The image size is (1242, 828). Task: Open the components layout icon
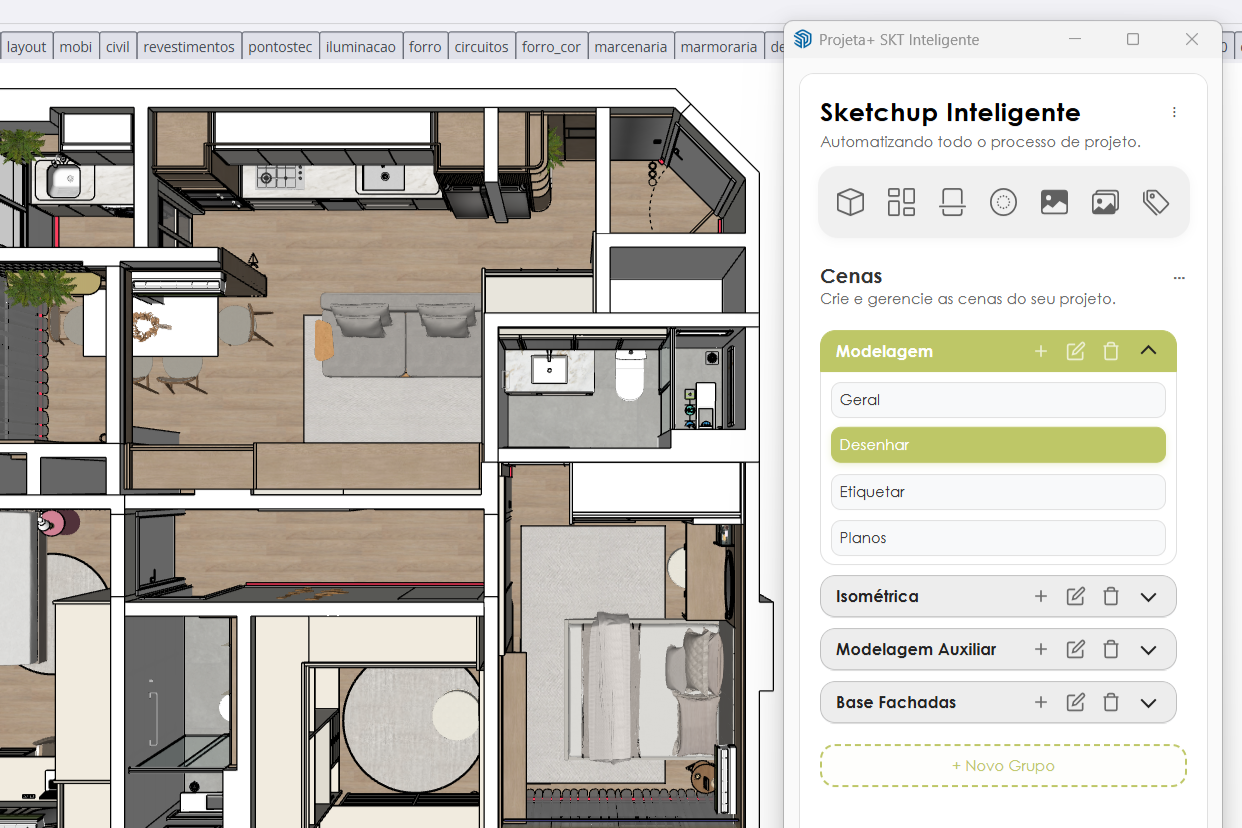[x=901, y=201]
